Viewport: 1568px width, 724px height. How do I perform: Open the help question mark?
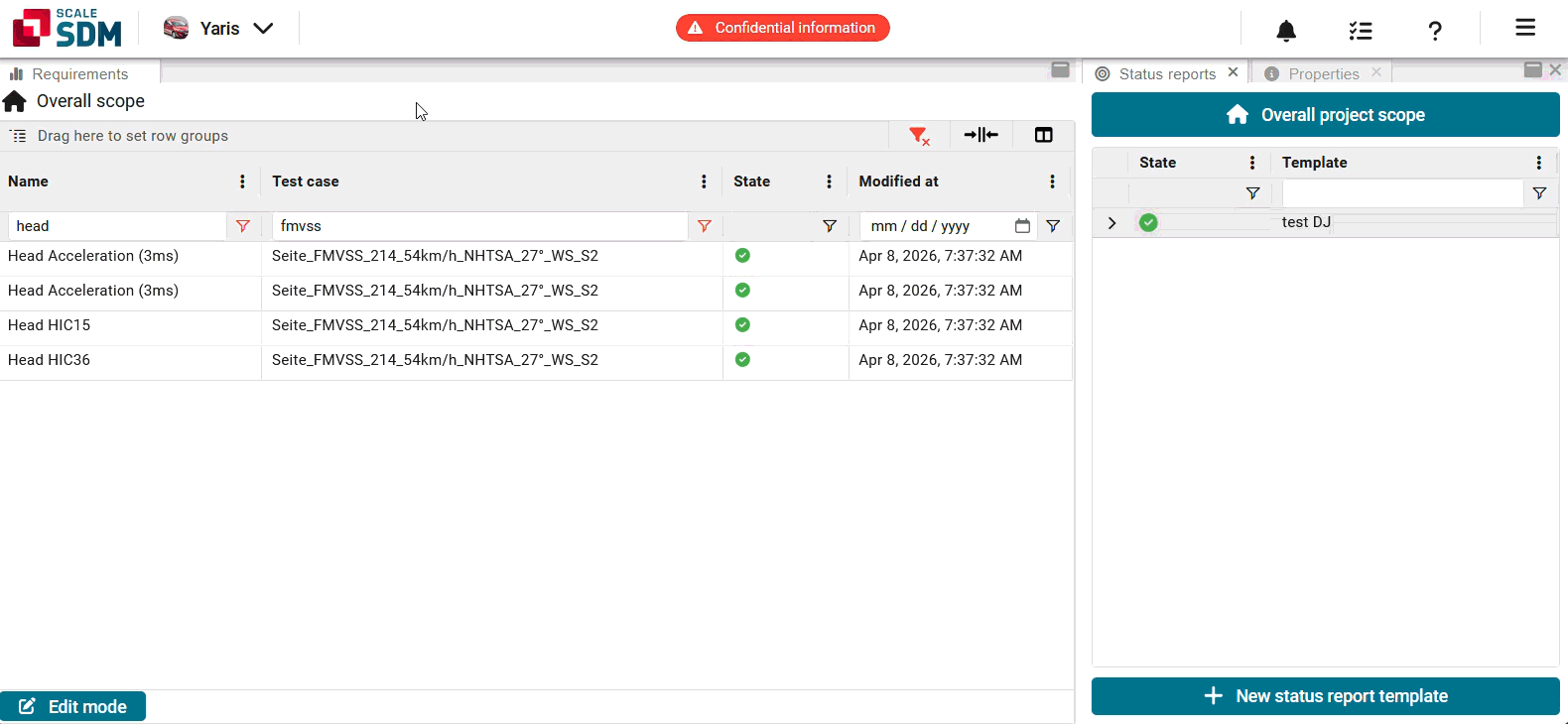pos(1435,31)
